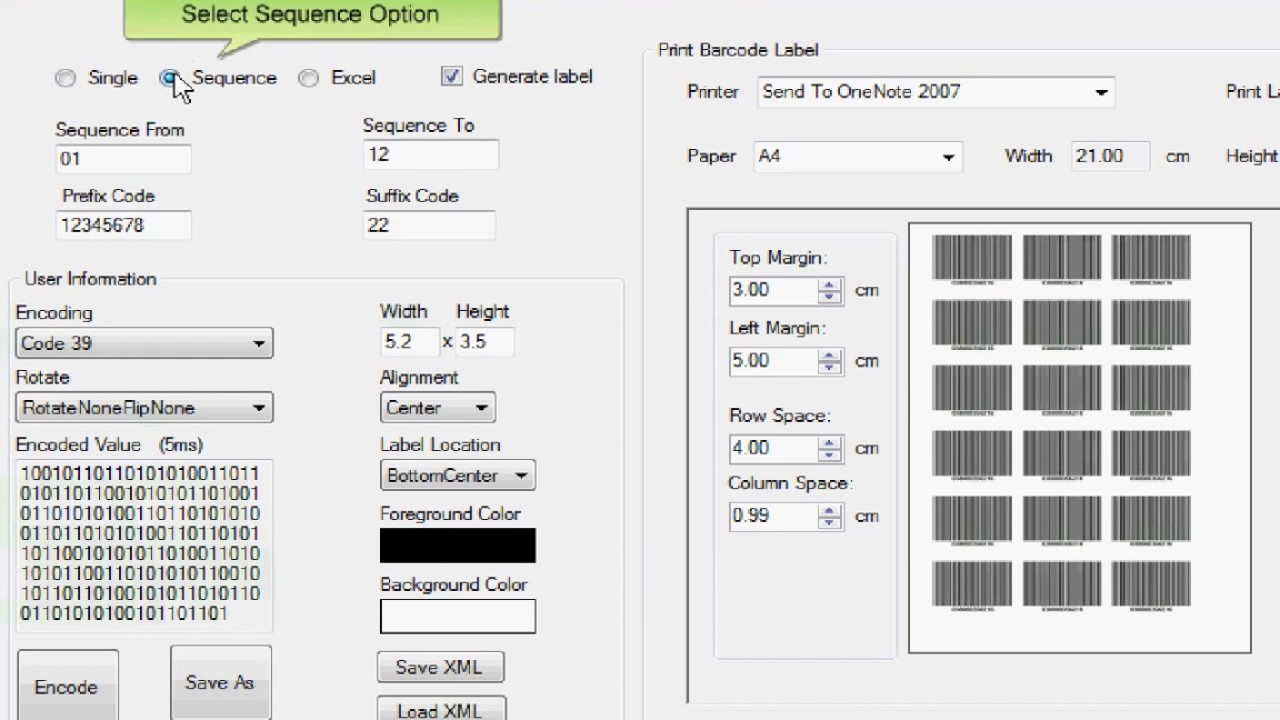
Task: Decrease Column Space with down arrow
Action: 829,523
